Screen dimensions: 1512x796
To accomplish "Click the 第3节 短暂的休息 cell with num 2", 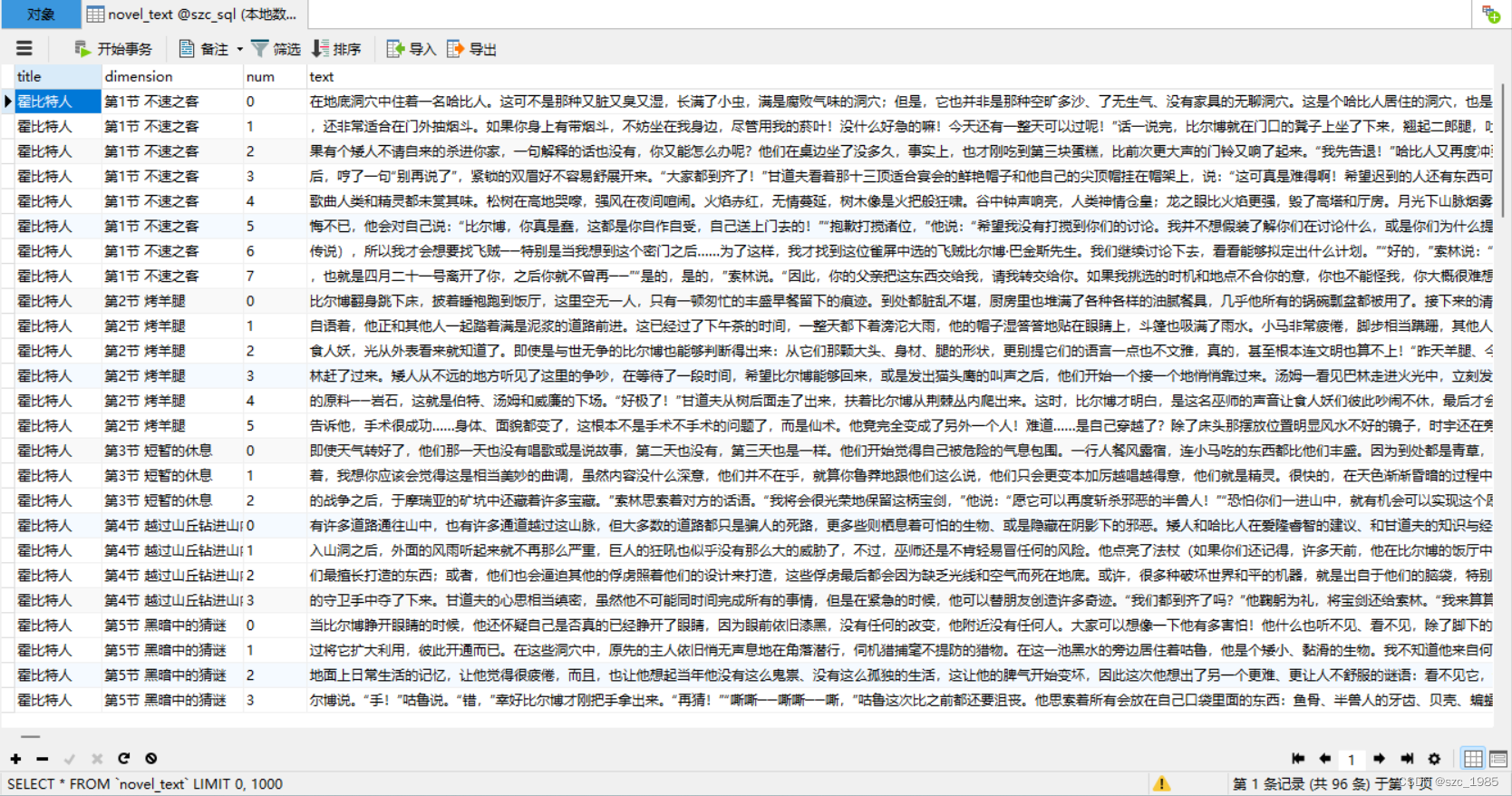I will (172, 500).
